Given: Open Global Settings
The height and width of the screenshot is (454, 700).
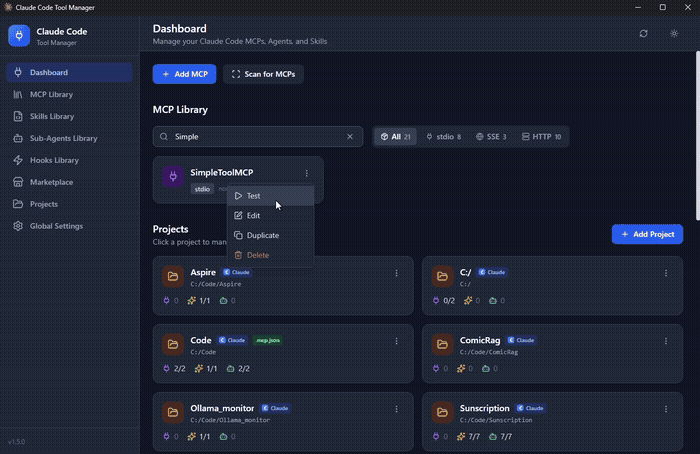Looking at the screenshot, I should point(69,225).
